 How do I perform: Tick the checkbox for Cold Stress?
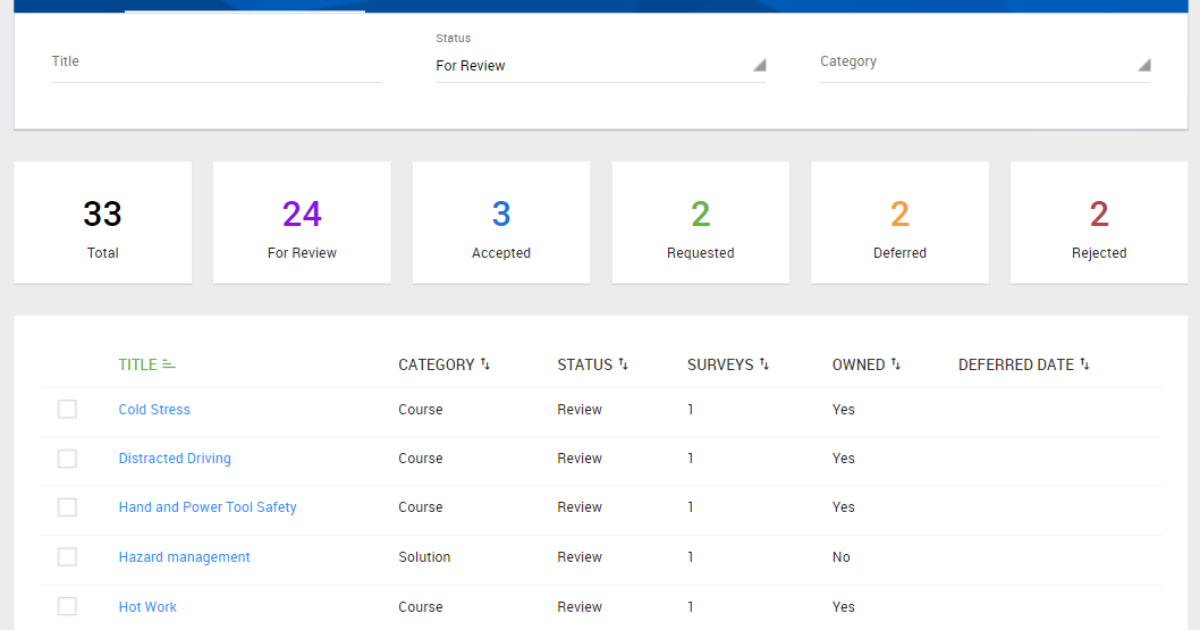[67, 409]
